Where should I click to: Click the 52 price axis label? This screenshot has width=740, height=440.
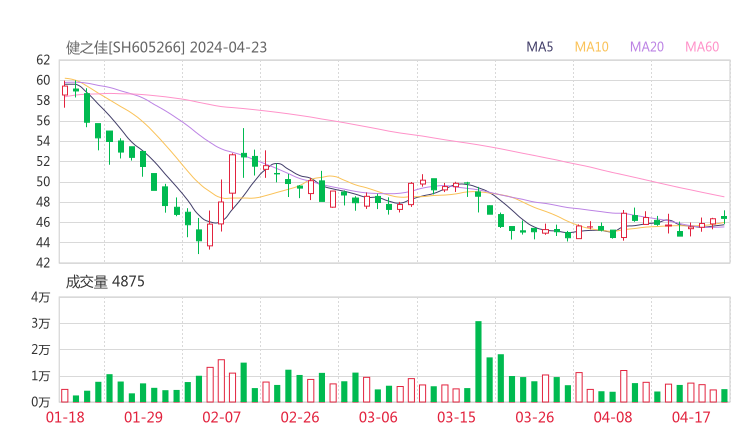(x=43, y=161)
